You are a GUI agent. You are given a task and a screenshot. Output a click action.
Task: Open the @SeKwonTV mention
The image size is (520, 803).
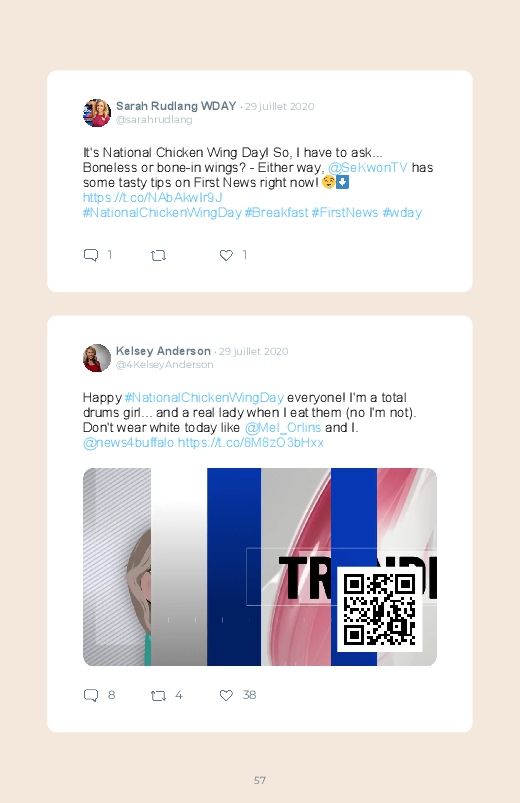point(368,167)
